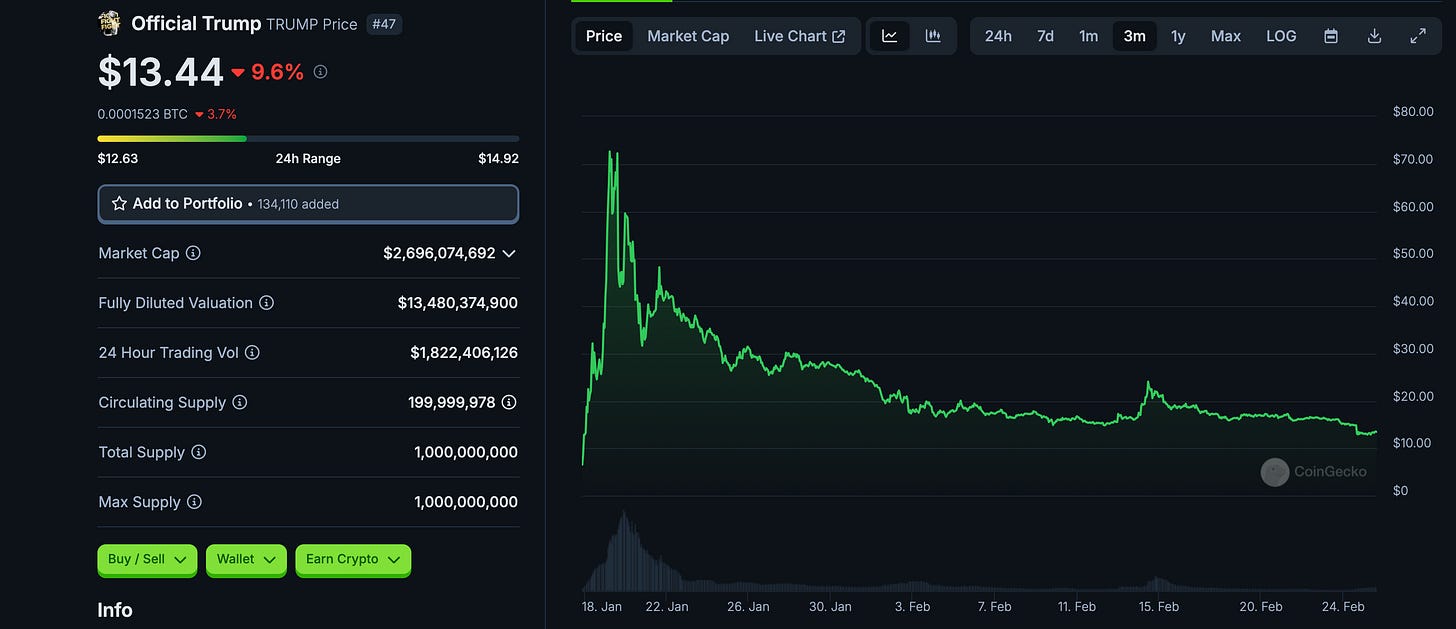
Task: Click the star icon in Add to Portfolio
Action: coord(119,203)
